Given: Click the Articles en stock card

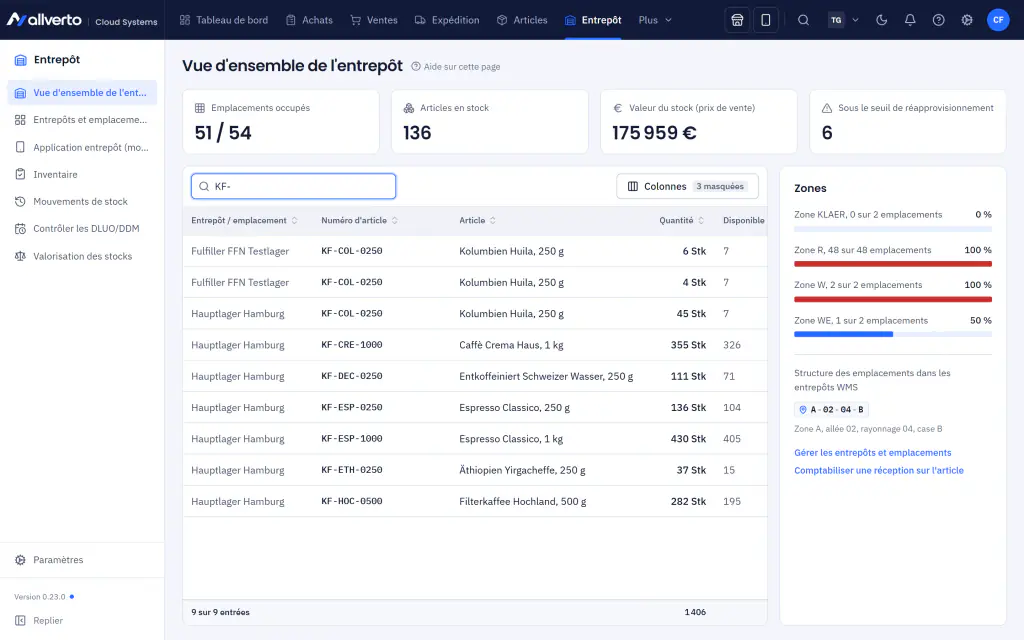Looking at the screenshot, I should pos(490,121).
